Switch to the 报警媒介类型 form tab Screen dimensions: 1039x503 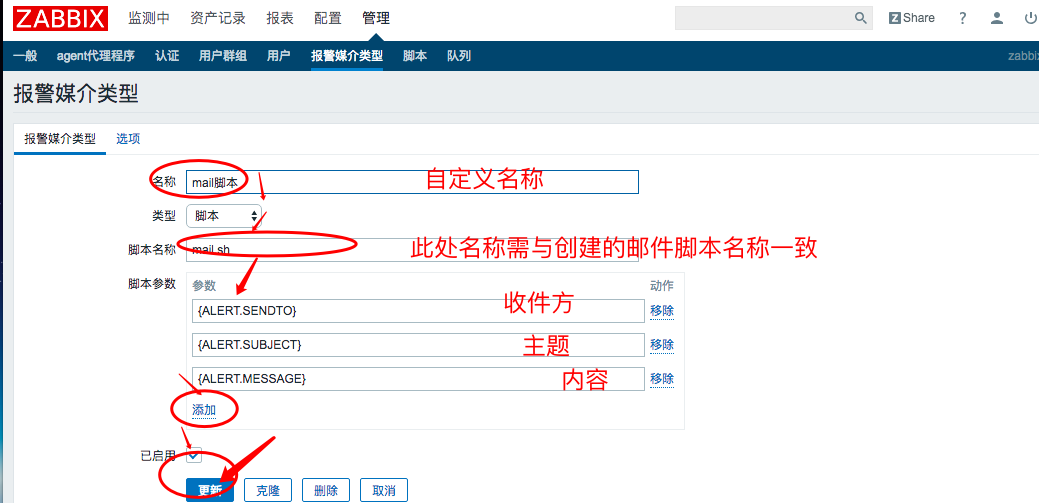(x=60, y=139)
